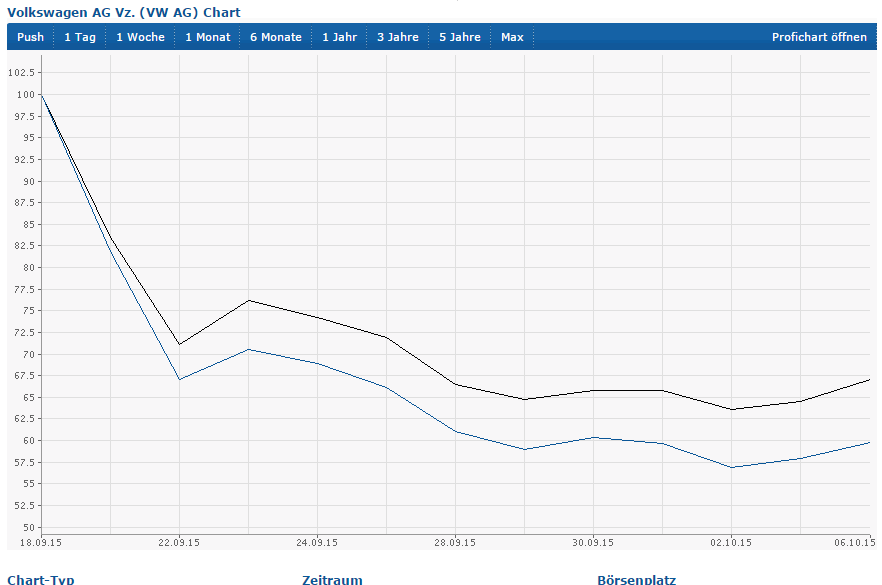The image size is (882, 585).
Task: Click the 75 y-axis value
Action: coord(29,310)
